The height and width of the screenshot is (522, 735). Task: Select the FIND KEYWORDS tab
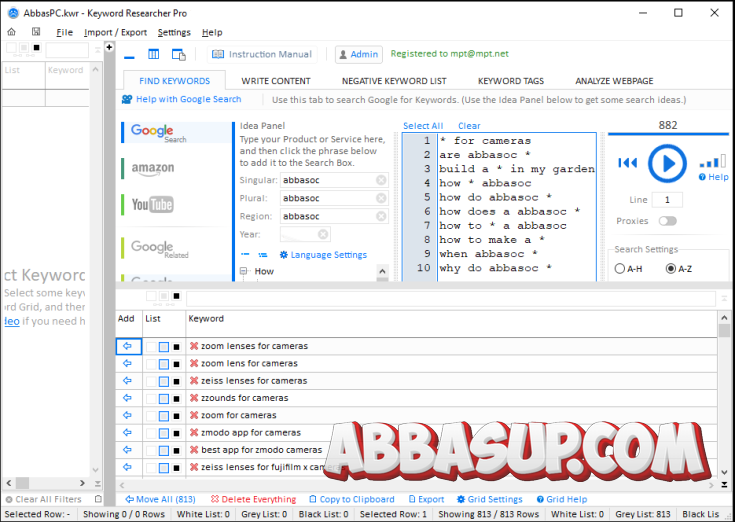coord(174,81)
